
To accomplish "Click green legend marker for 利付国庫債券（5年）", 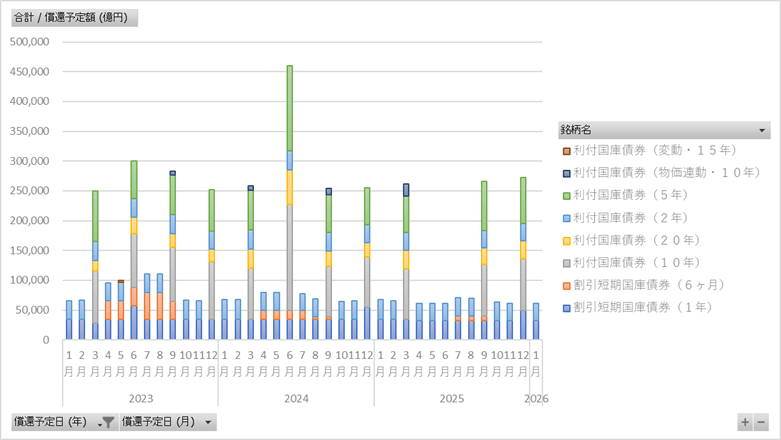I will point(566,195).
